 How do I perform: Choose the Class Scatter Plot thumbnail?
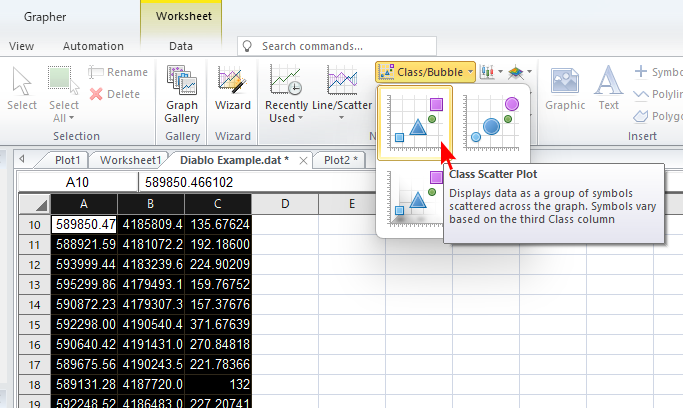coord(415,123)
